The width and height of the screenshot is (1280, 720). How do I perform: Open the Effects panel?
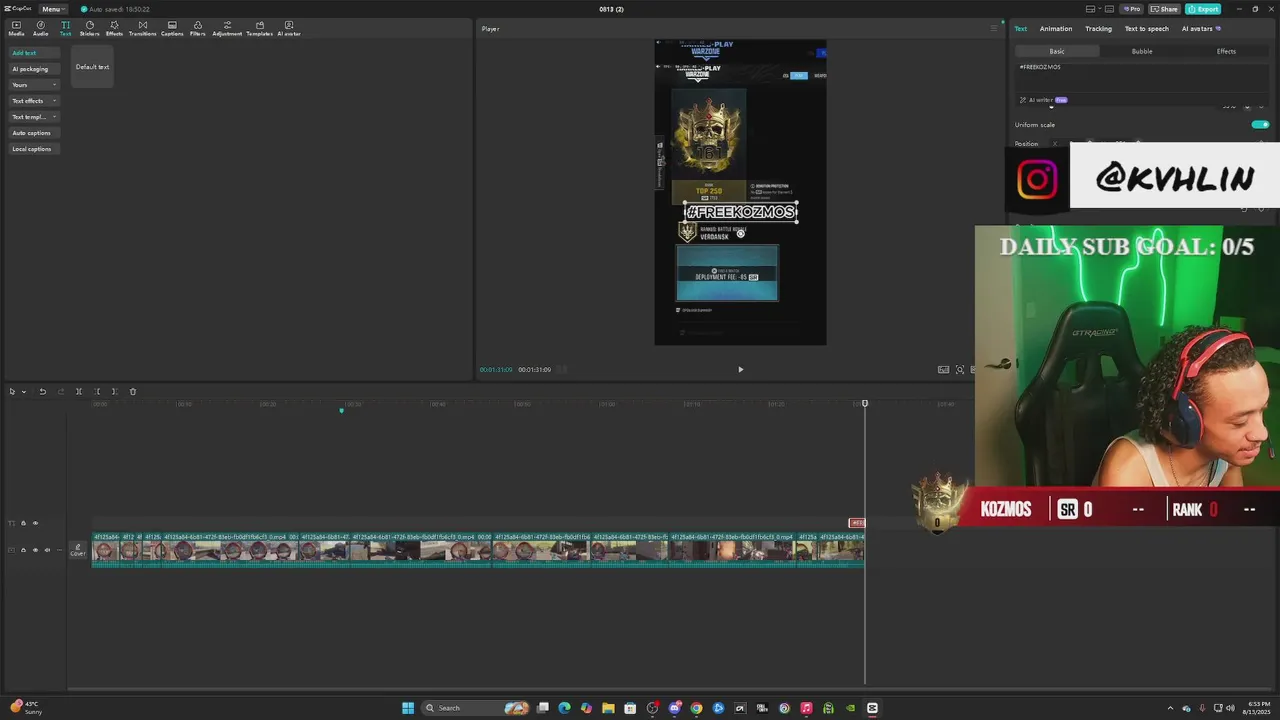tap(114, 28)
